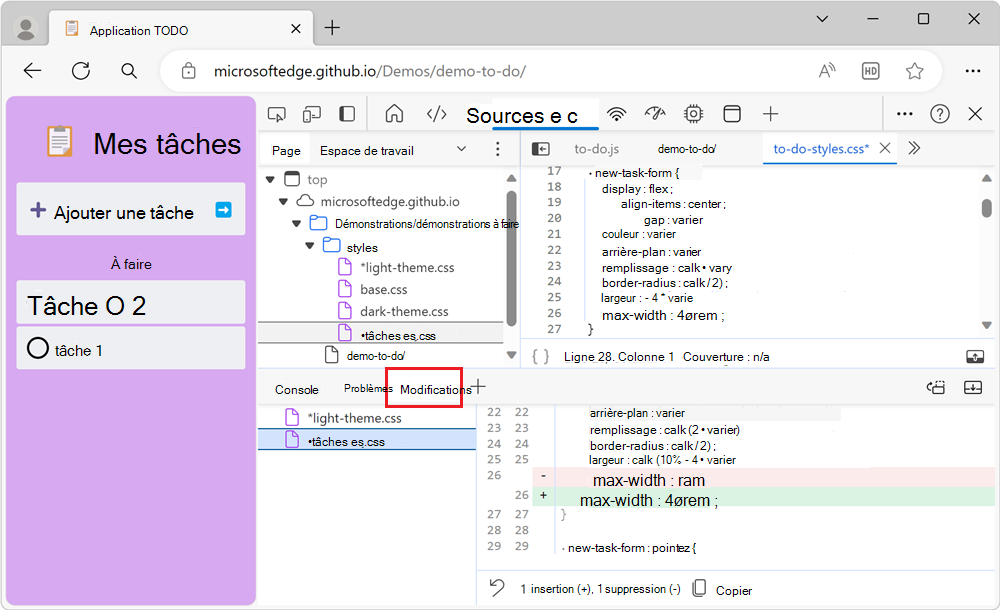Collapse the microsoftedge.github.io node
Viewport: 1000px width, 610px height.
point(284,202)
